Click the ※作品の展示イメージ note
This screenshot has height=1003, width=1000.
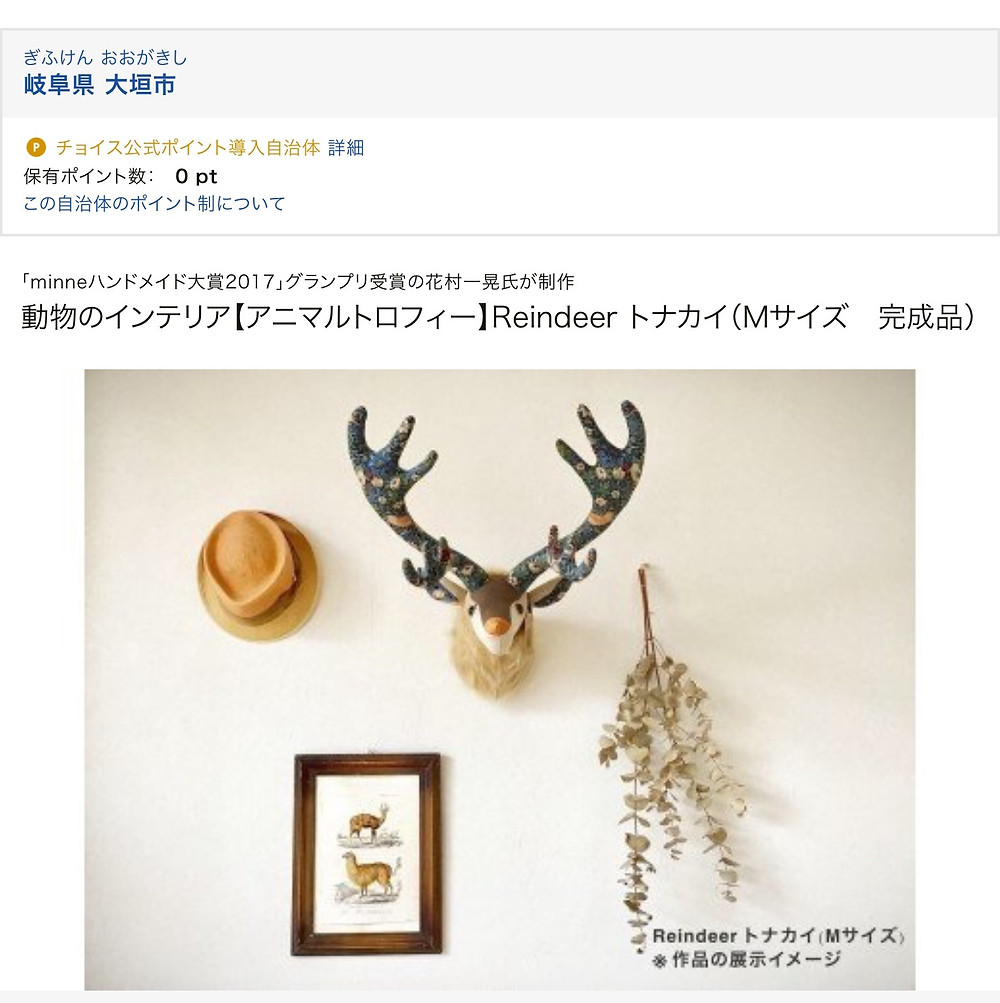(746, 959)
